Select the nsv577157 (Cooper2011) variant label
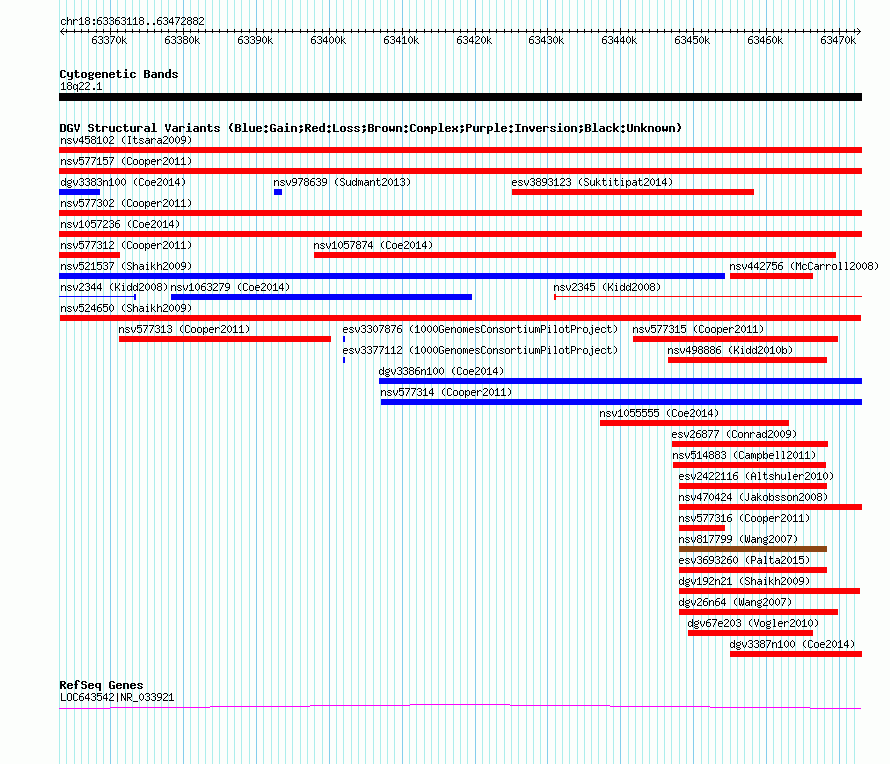The width and height of the screenshot is (890, 764). (126, 161)
